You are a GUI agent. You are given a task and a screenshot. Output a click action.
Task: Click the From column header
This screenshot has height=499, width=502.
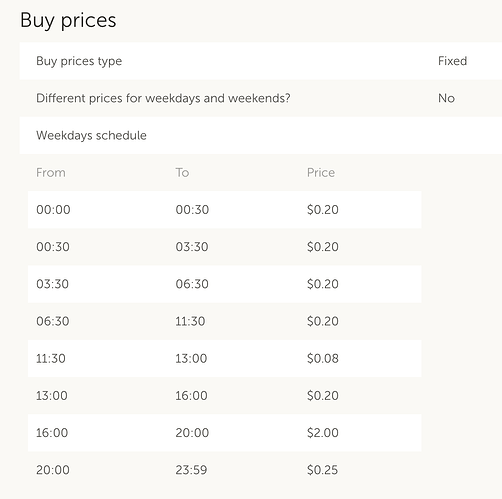[x=51, y=173]
